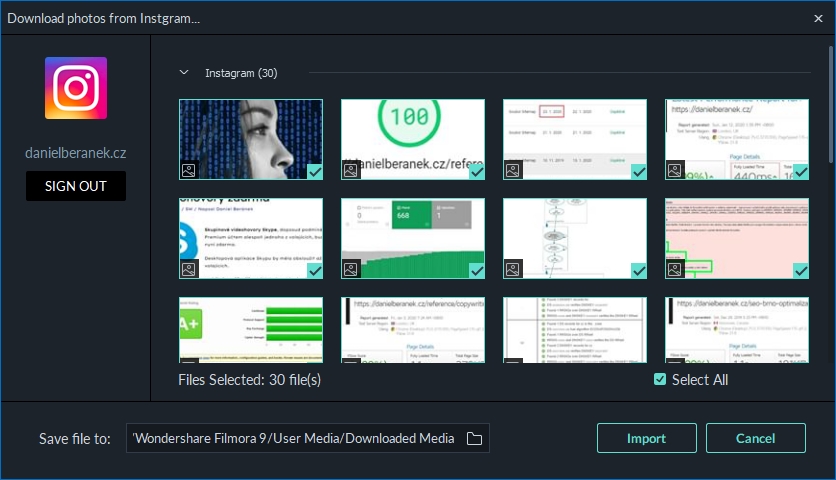Screen dimensions: 836x480
Task: Click the save path input field
Action: click(308, 438)
